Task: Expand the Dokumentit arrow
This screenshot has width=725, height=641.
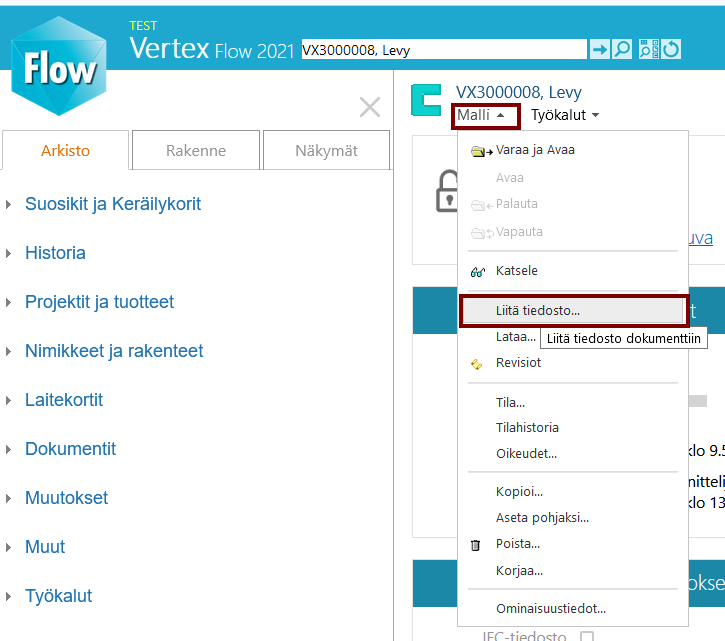Action: [8, 450]
